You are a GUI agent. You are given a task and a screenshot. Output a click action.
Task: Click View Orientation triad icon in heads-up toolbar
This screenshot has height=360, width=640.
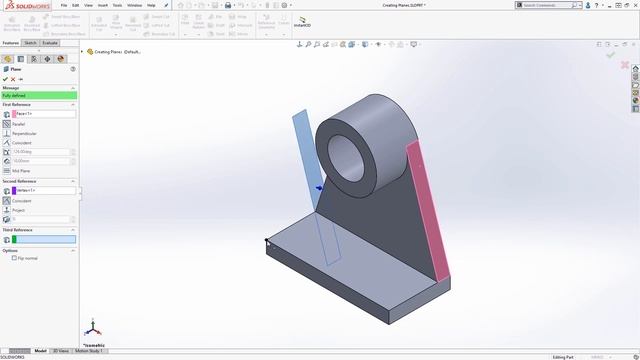coord(299,44)
